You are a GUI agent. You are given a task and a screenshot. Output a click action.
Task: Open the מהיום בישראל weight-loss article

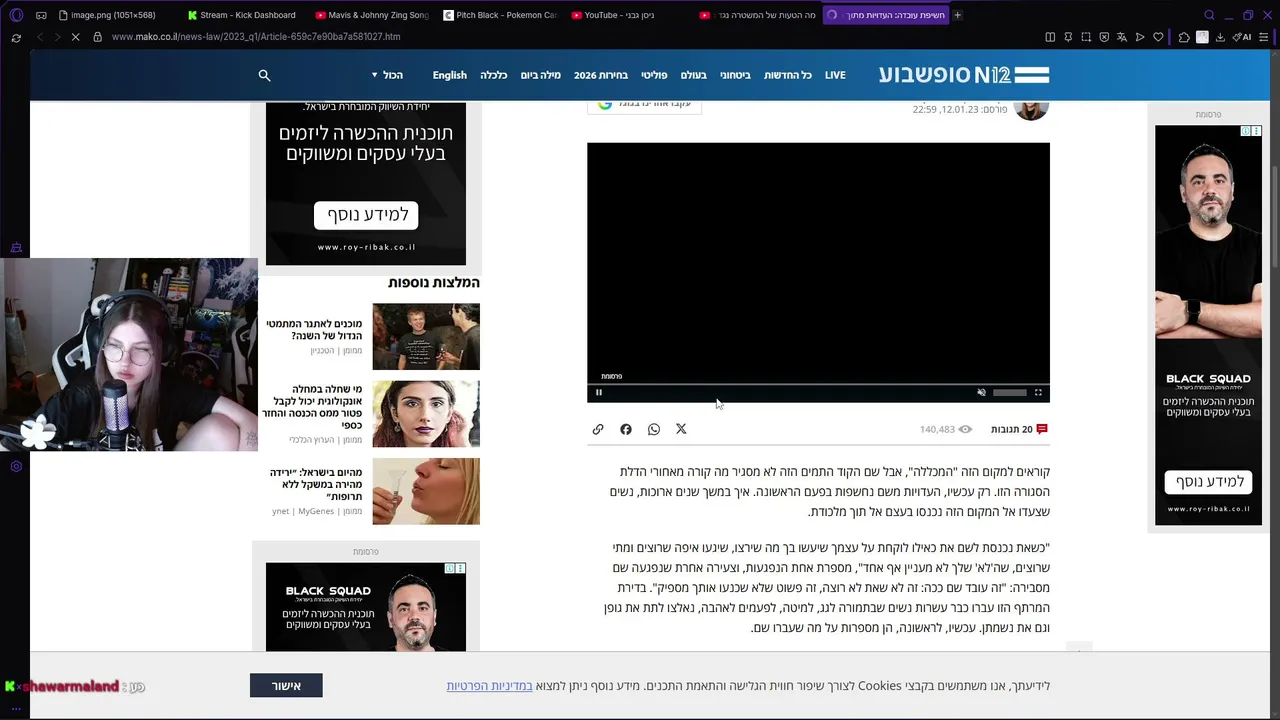pyautogui.click(x=316, y=484)
